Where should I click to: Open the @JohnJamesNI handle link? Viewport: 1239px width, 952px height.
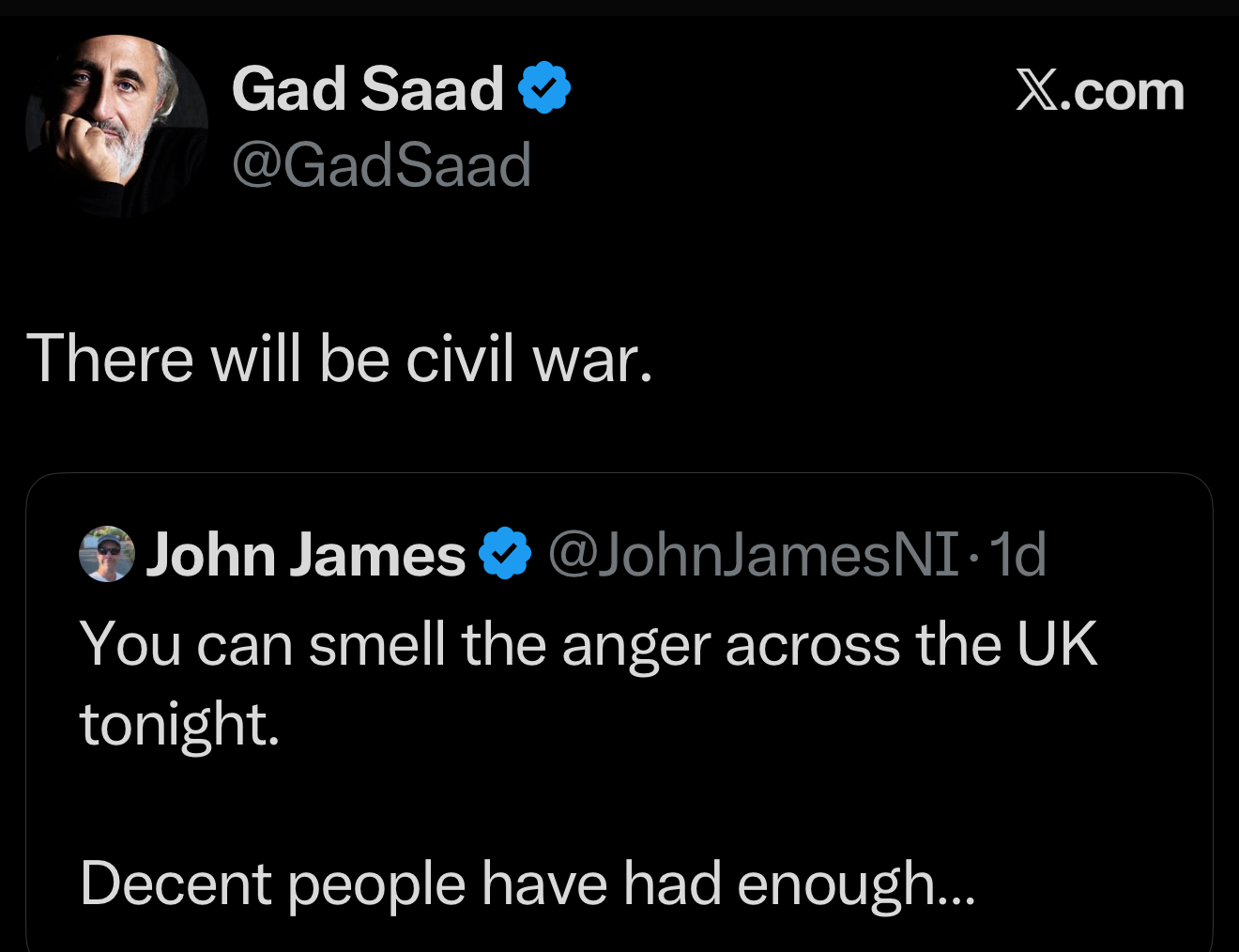tap(753, 555)
